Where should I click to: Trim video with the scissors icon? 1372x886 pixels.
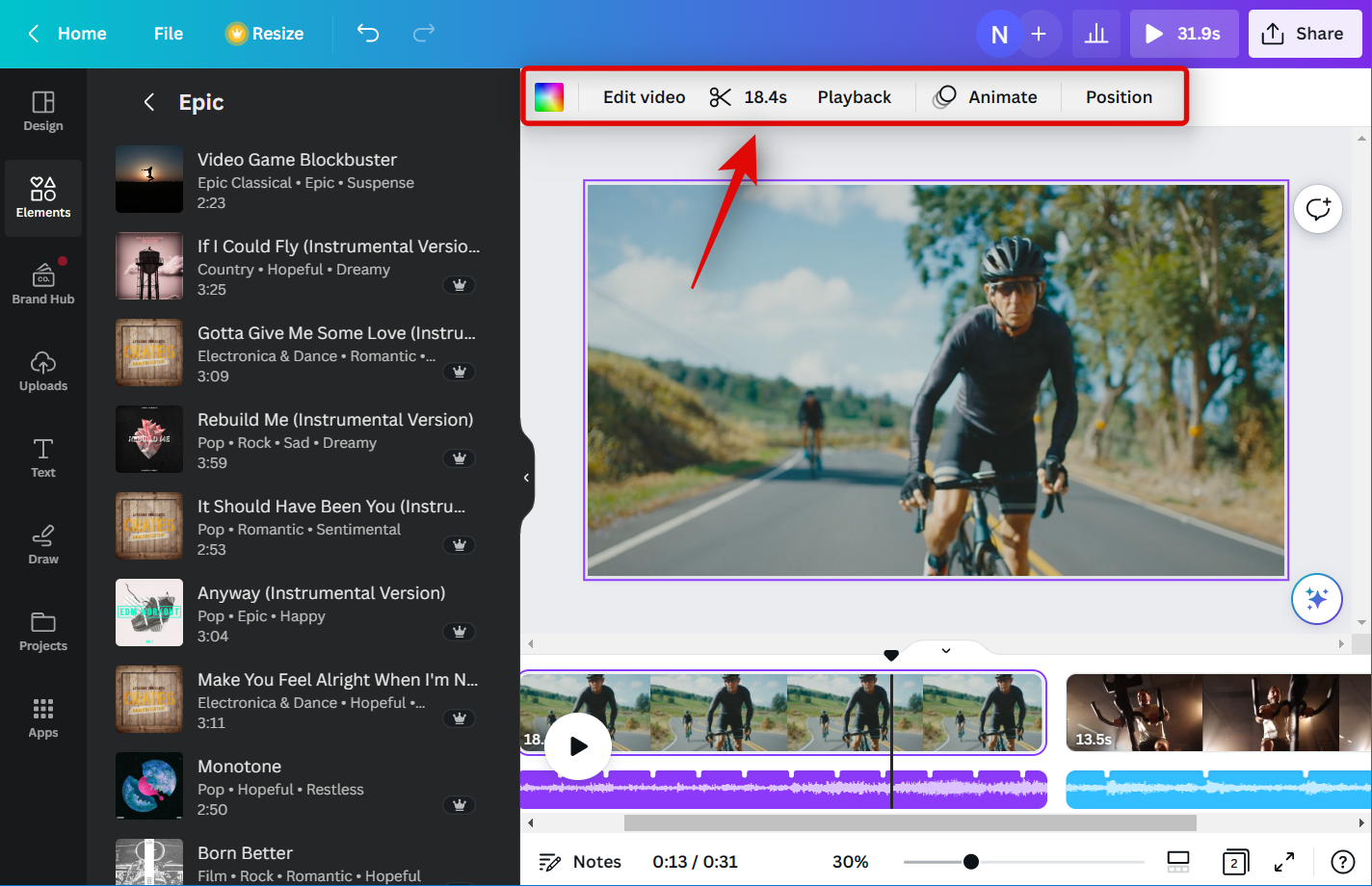coord(721,97)
